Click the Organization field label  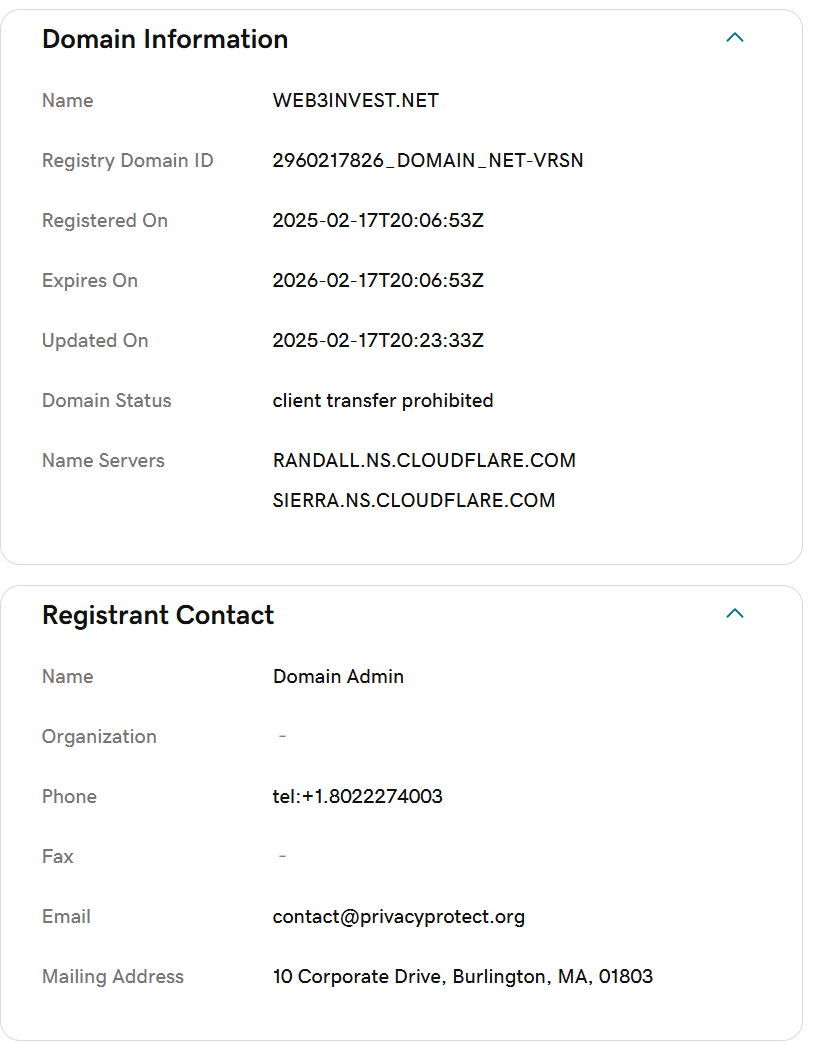pos(99,736)
